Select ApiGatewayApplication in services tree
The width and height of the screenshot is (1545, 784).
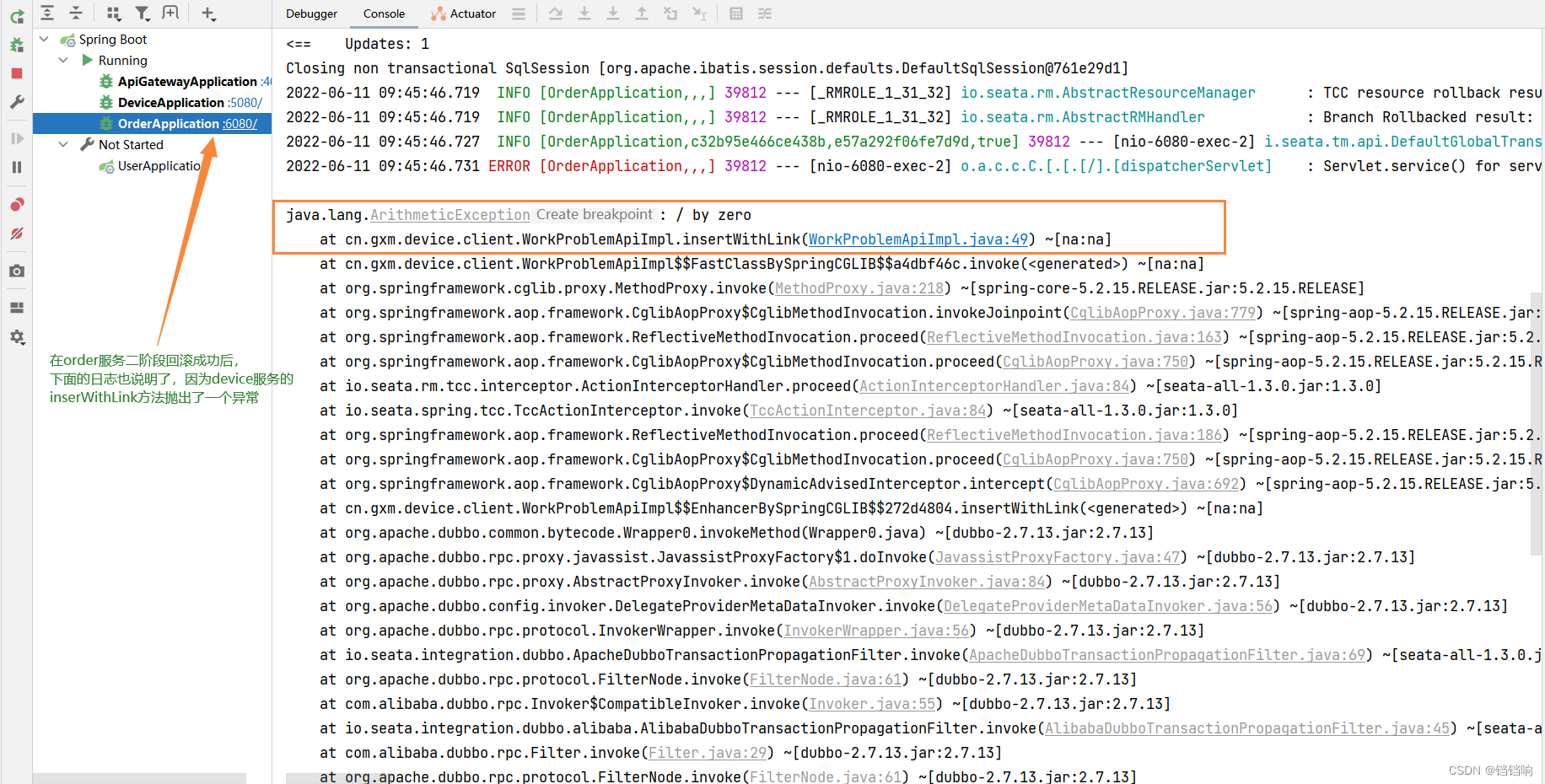[x=187, y=81]
